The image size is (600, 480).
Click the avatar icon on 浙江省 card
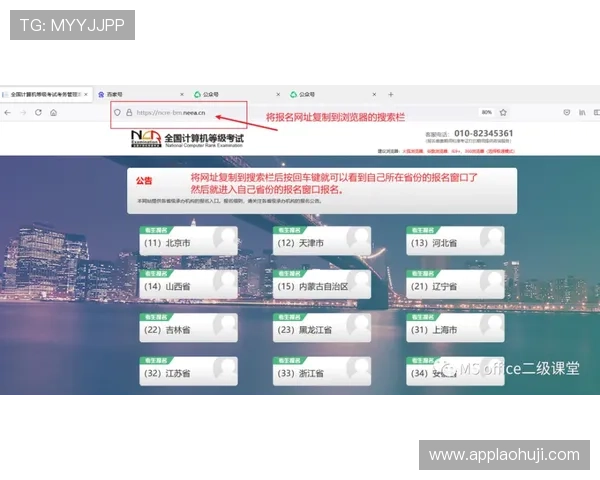pos(359,369)
